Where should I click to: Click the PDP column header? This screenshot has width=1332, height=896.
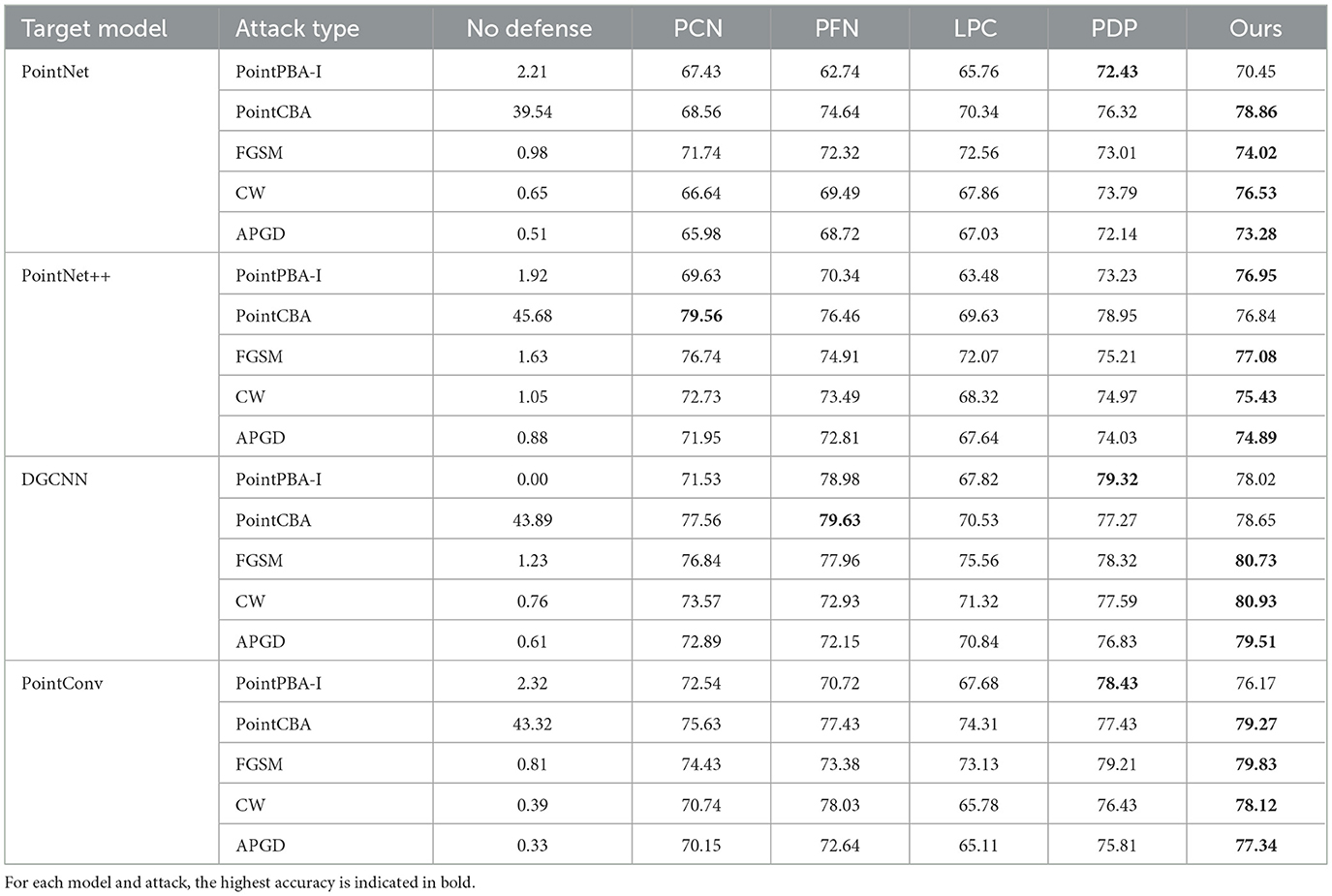(1114, 29)
